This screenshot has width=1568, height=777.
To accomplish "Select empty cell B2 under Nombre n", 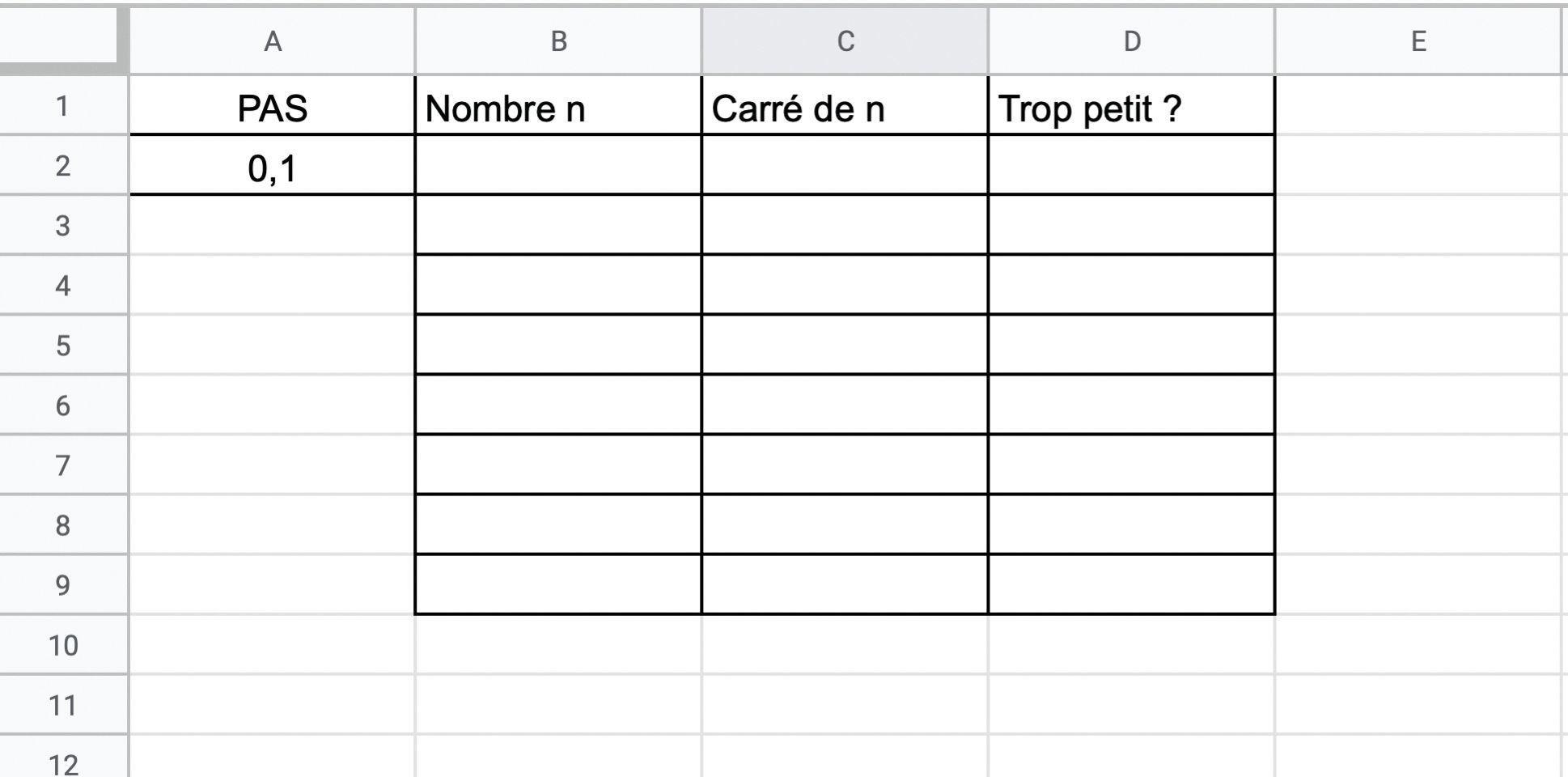I will [x=558, y=166].
